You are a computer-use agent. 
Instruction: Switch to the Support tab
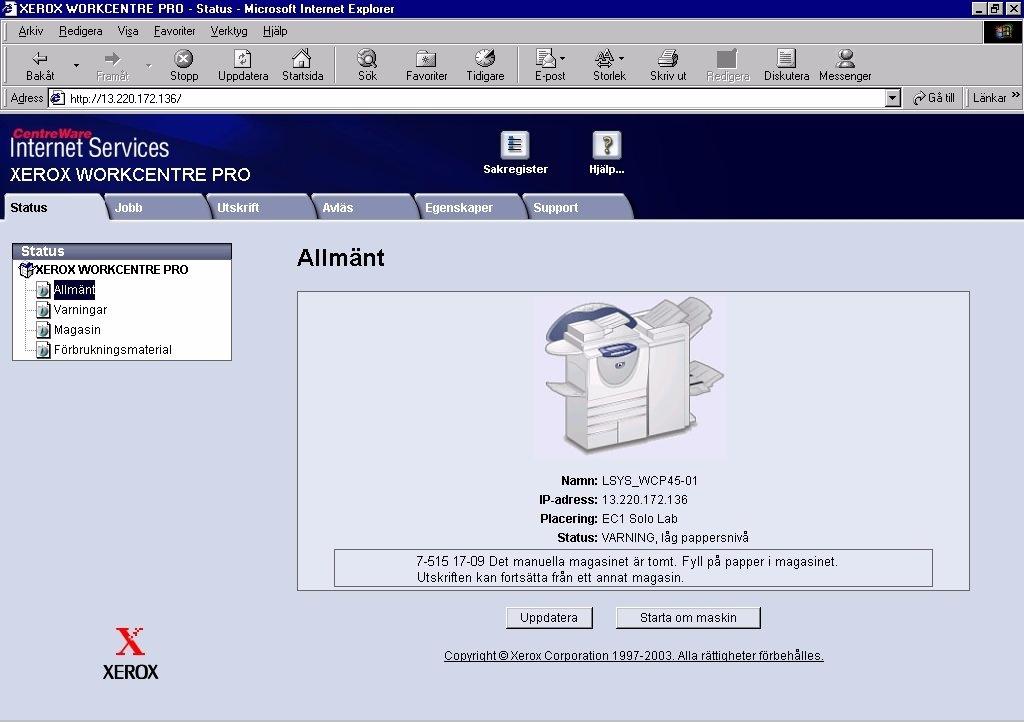coord(577,208)
